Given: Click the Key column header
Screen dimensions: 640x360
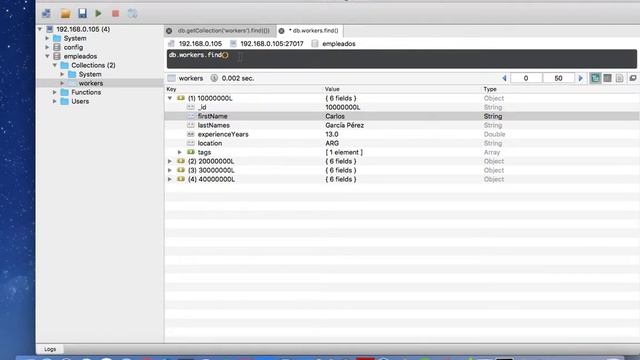Looking at the screenshot, I should (x=171, y=89).
